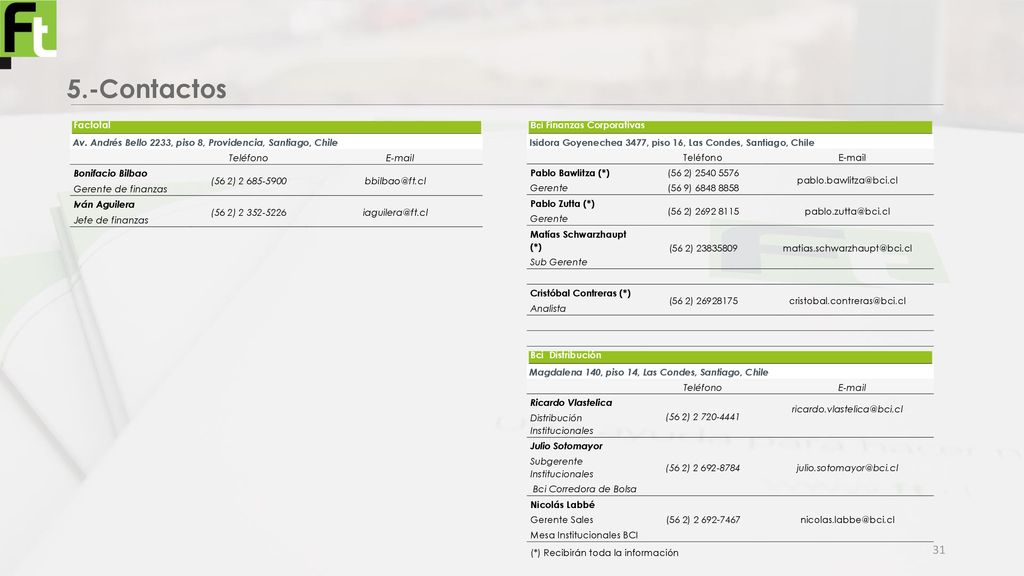The width and height of the screenshot is (1024, 576).
Task: Click the 'Jefe de finanzas' job title
Action: (111, 220)
